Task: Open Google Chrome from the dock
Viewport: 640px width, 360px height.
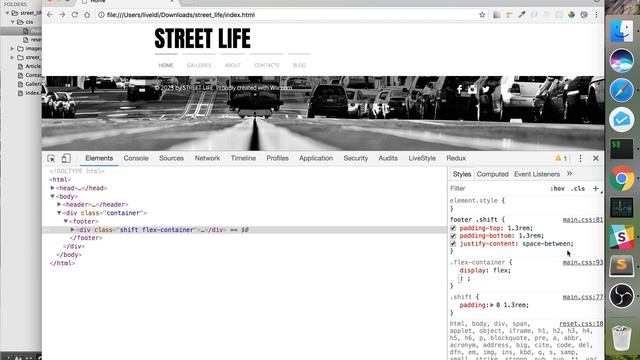Action: (622, 178)
